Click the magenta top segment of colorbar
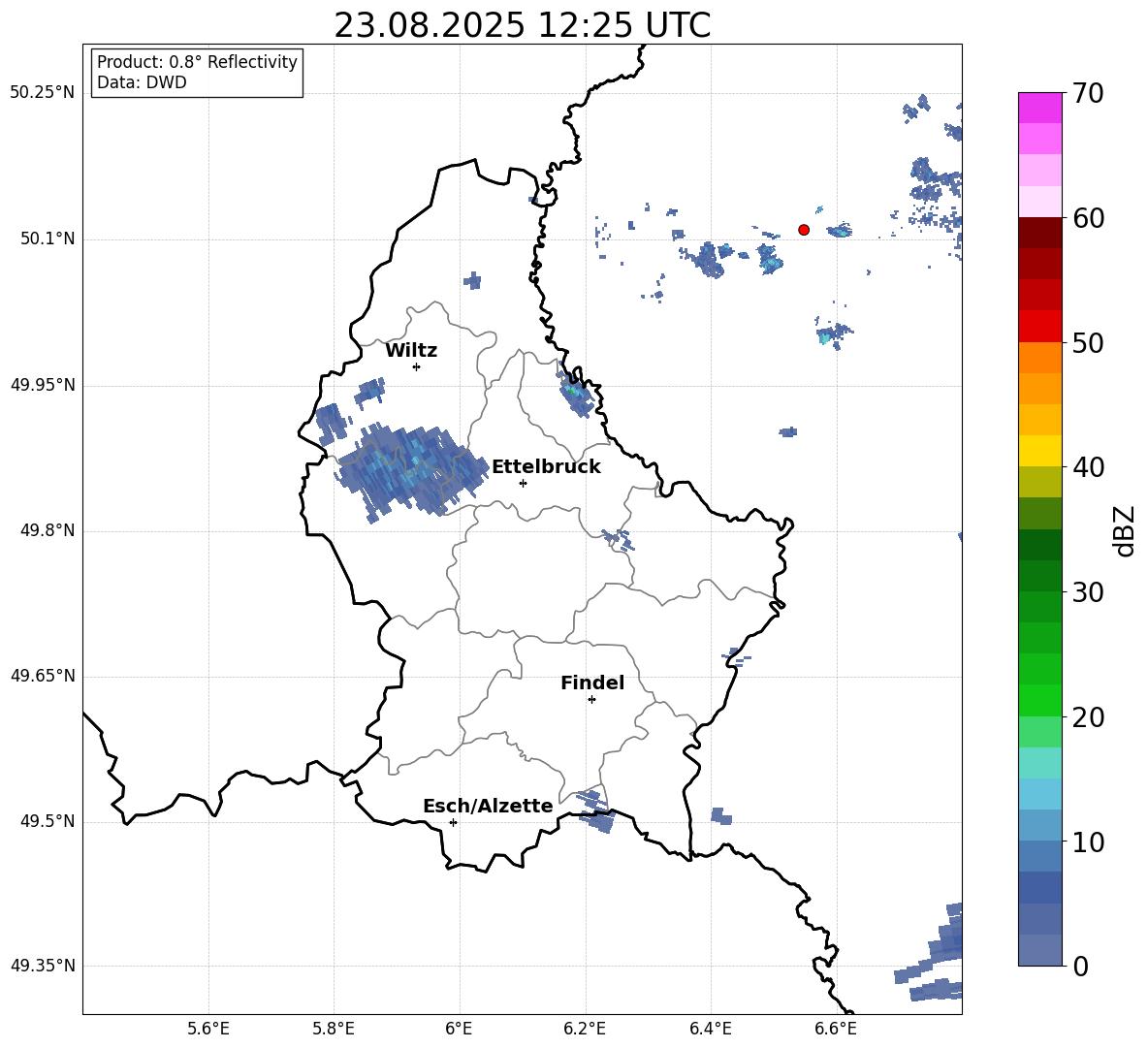 coord(1040,108)
